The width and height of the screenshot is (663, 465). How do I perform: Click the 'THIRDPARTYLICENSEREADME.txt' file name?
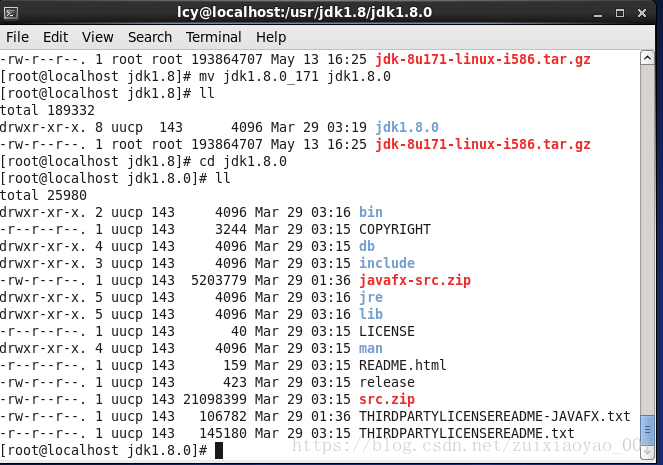click(467, 433)
